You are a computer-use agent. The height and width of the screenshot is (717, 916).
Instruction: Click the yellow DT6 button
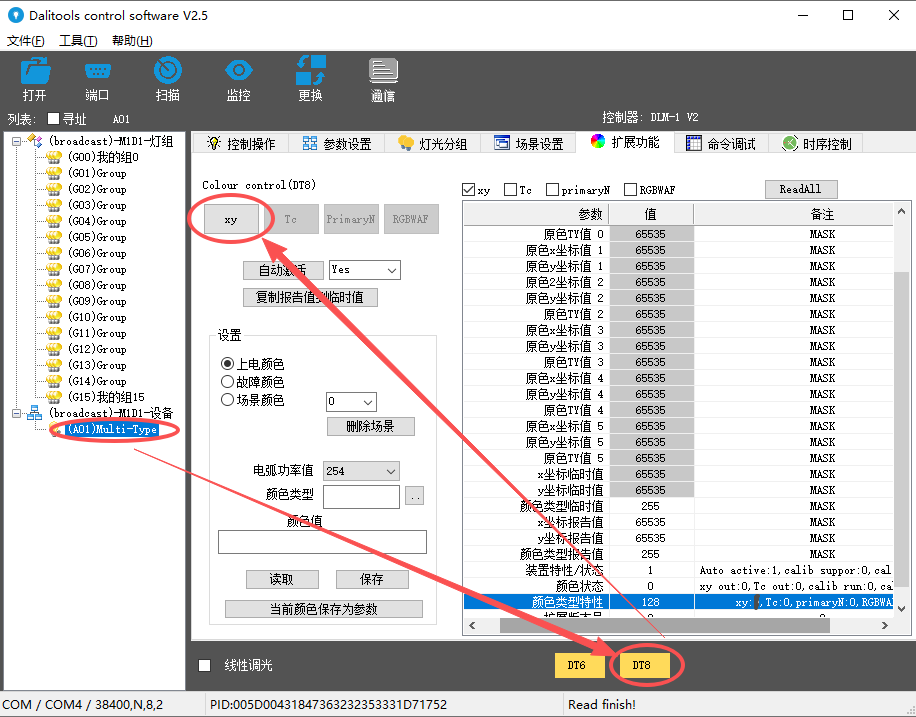pos(576,665)
